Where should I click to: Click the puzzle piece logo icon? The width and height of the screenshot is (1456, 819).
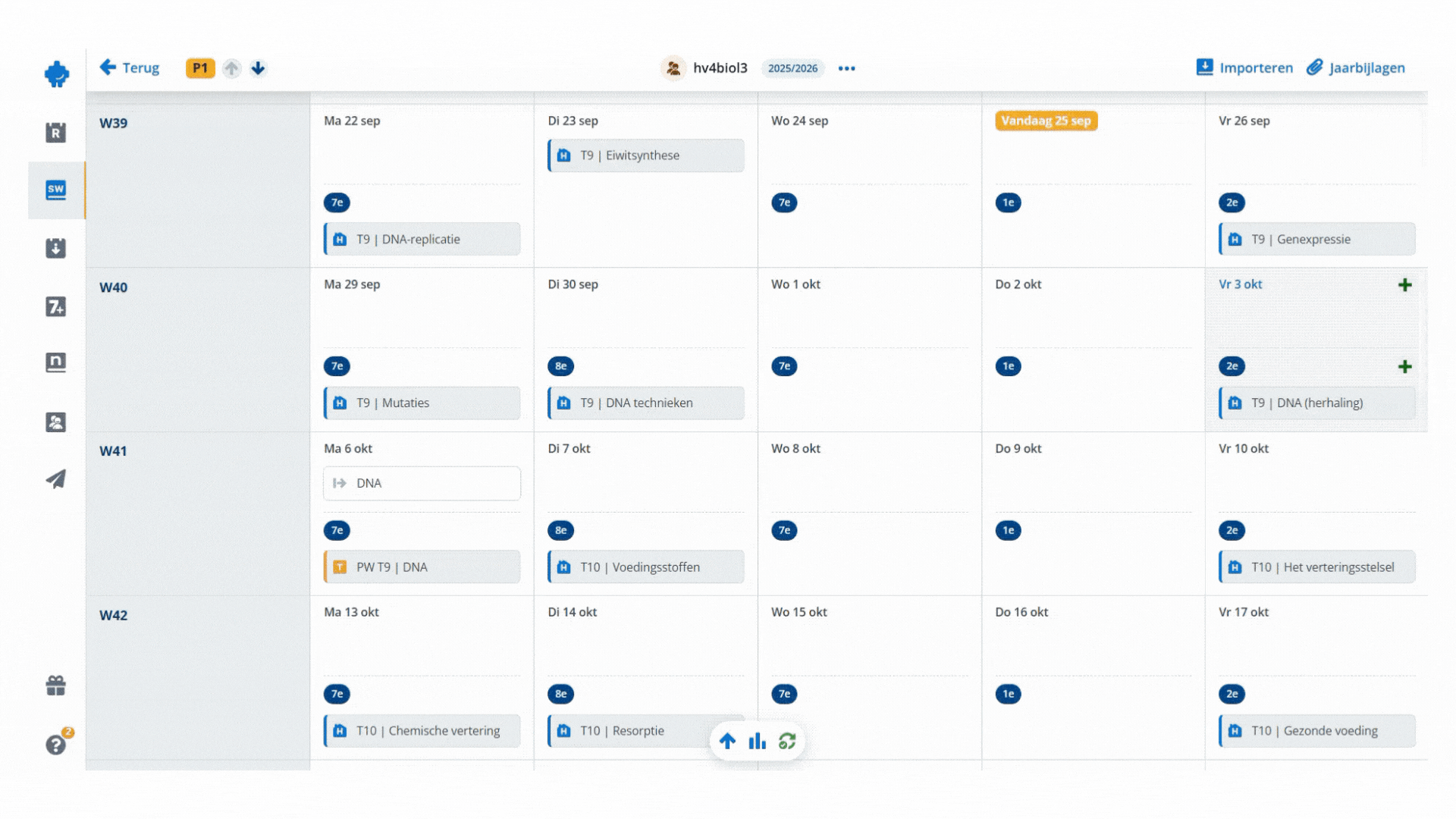(x=57, y=74)
